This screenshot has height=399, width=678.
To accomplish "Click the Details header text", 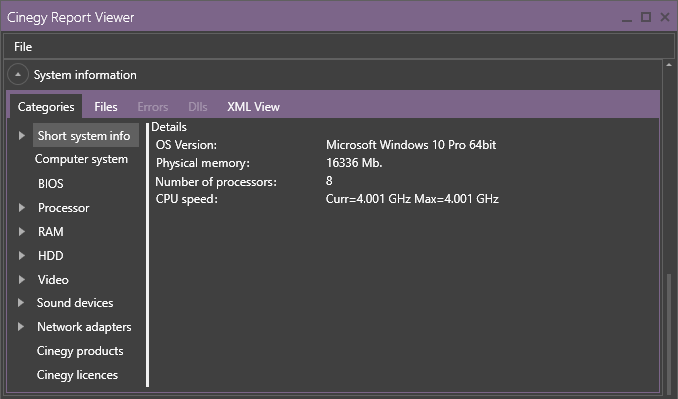I will [169, 127].
